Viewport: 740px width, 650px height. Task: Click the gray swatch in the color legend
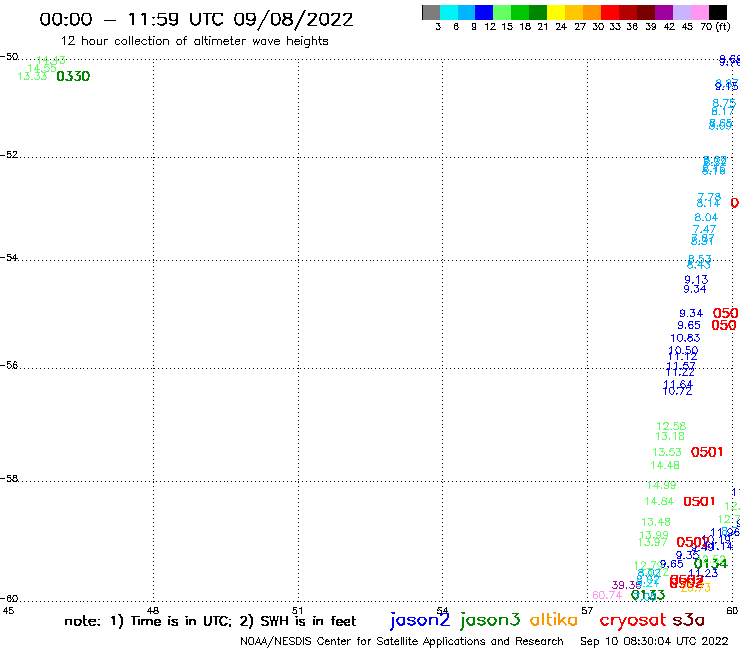click(x=431, y=12)
